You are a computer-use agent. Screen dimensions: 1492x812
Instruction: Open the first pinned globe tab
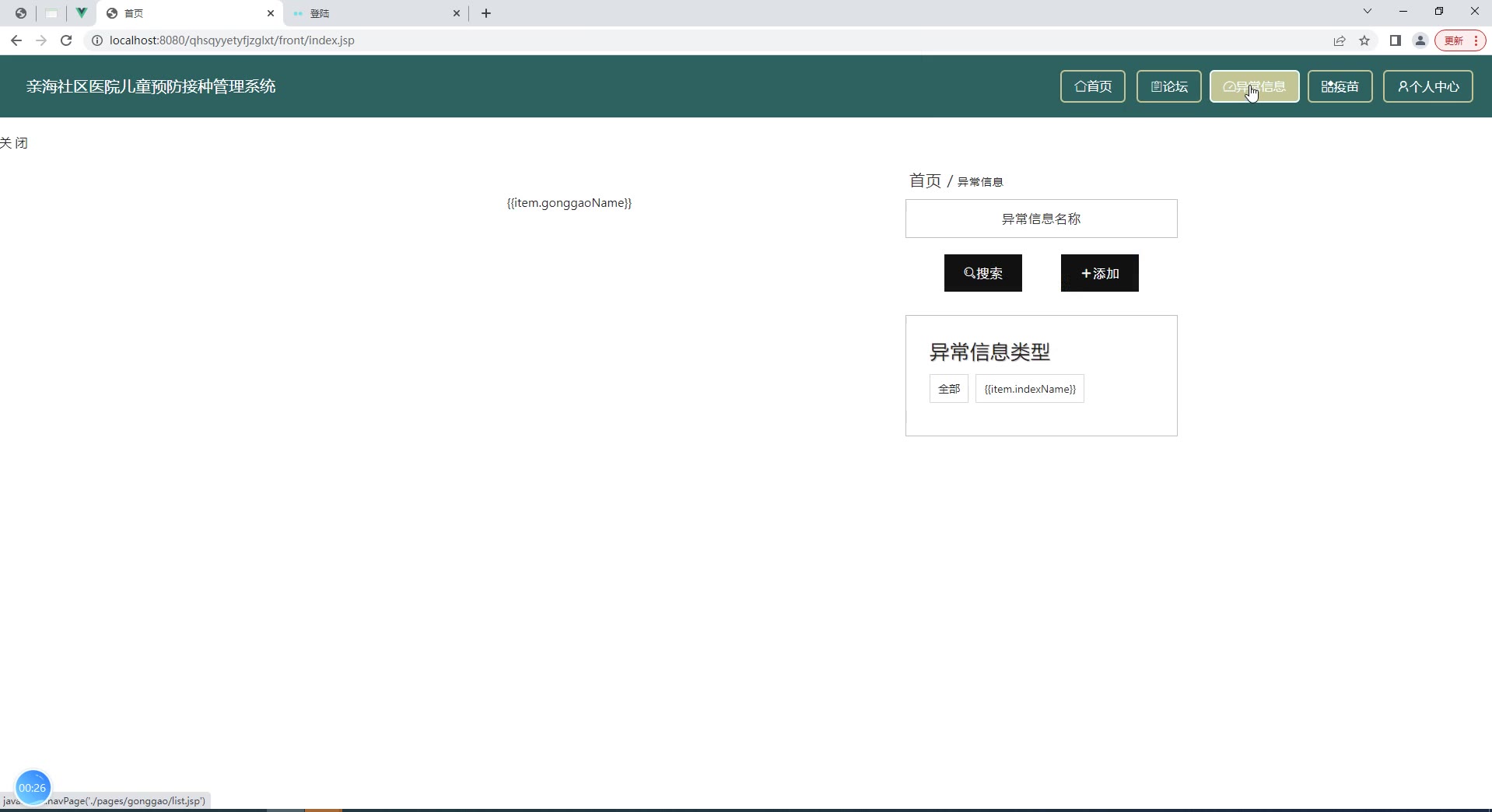21,13
